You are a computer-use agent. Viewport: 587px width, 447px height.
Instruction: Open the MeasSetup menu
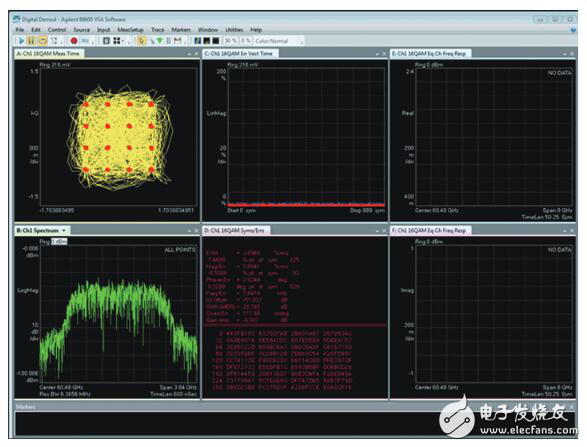(130, 30)
